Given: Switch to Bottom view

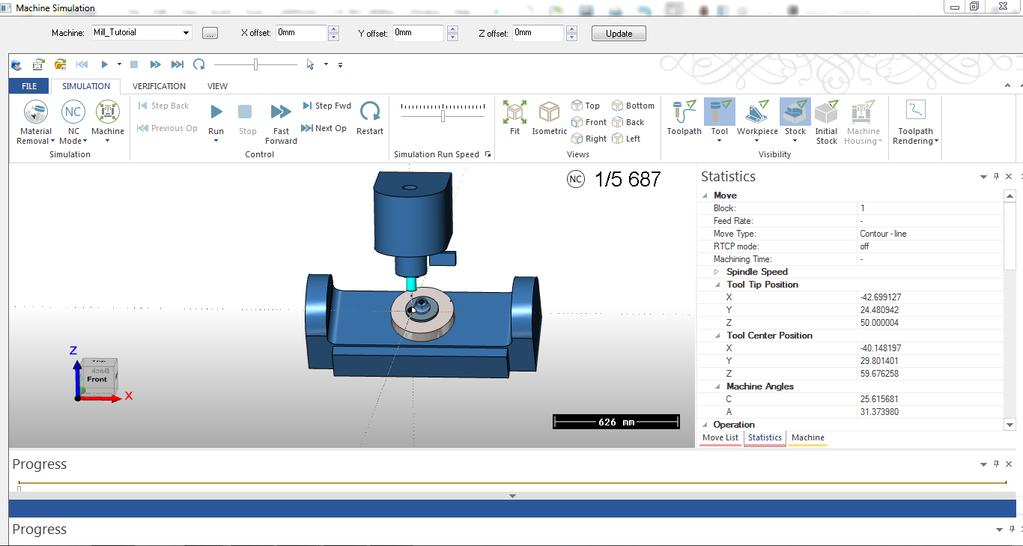Looking at the screenshot, I should (633, 106).
